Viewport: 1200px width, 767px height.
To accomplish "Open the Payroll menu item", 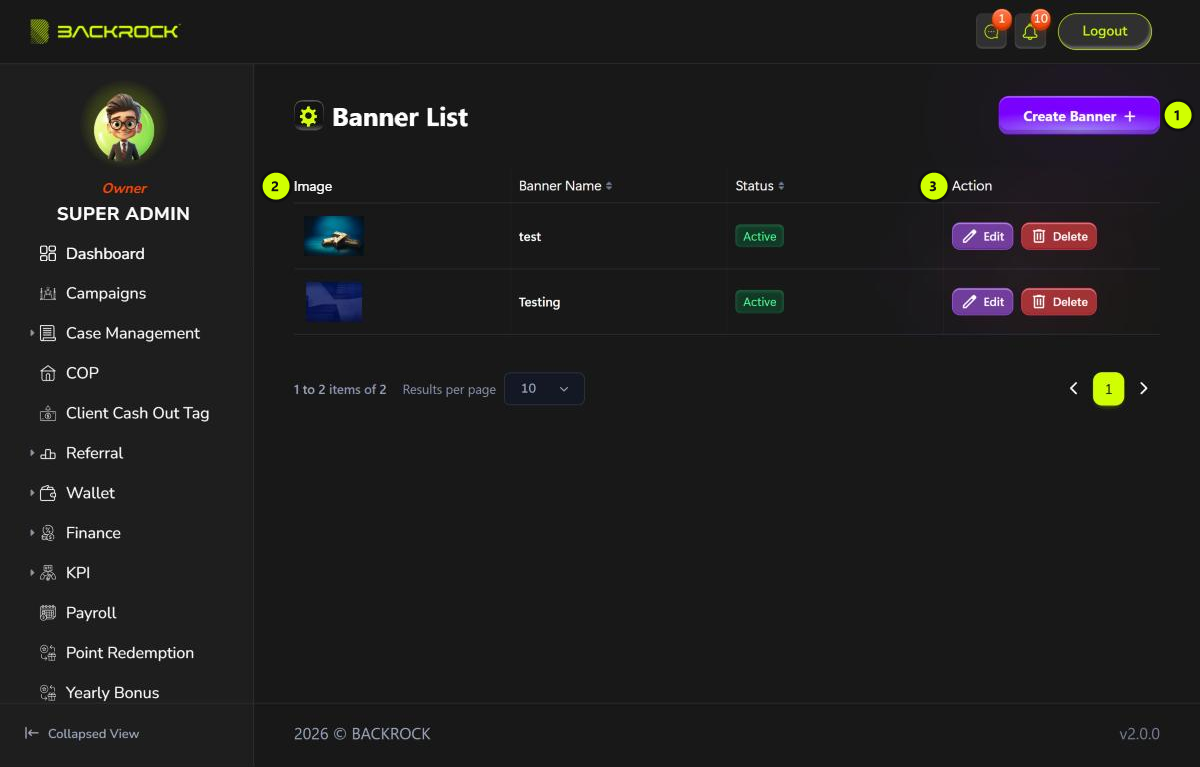I will [x=91, y=614].
